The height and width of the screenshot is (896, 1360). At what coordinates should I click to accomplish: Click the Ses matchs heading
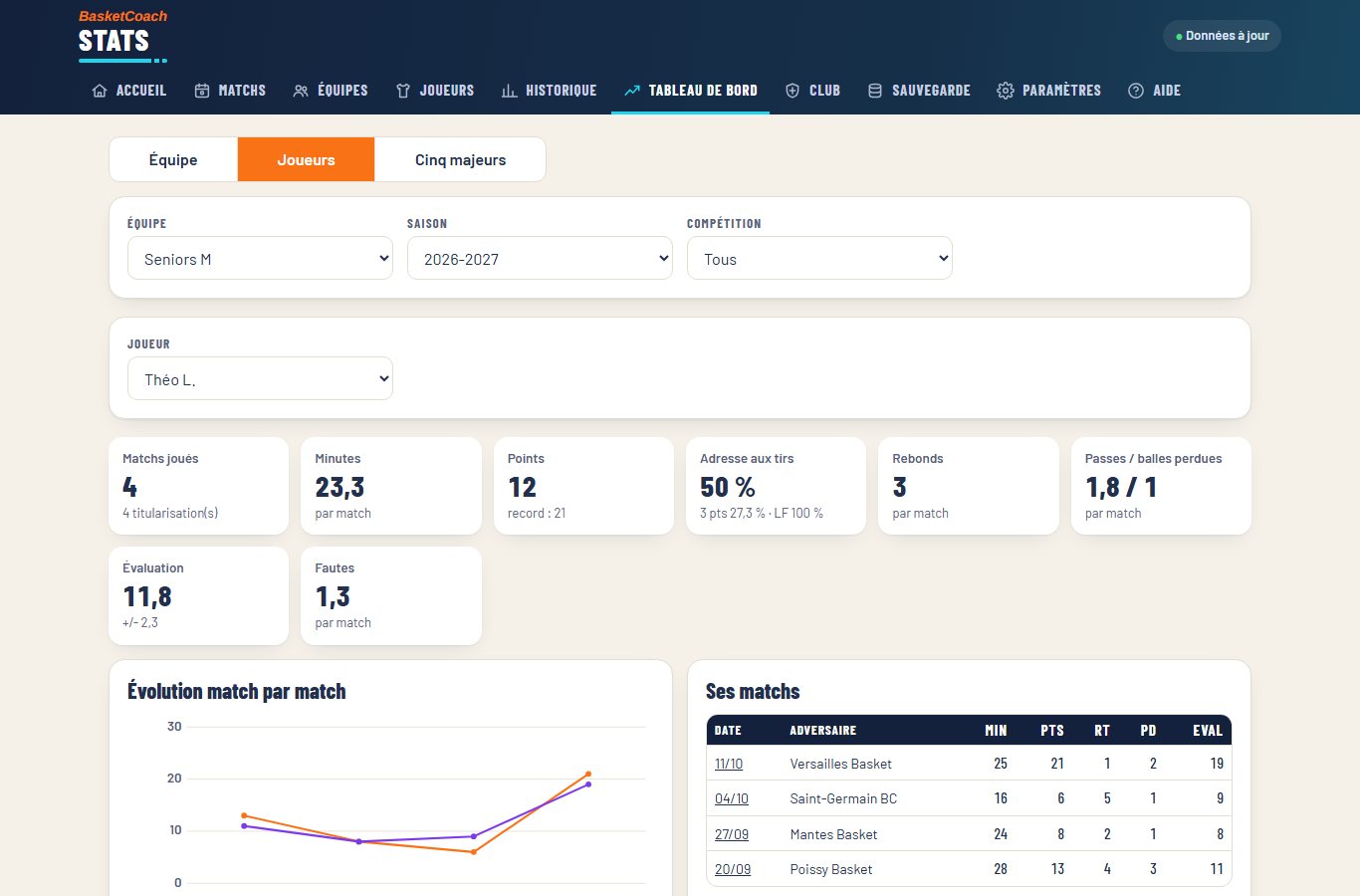[753, 691]
